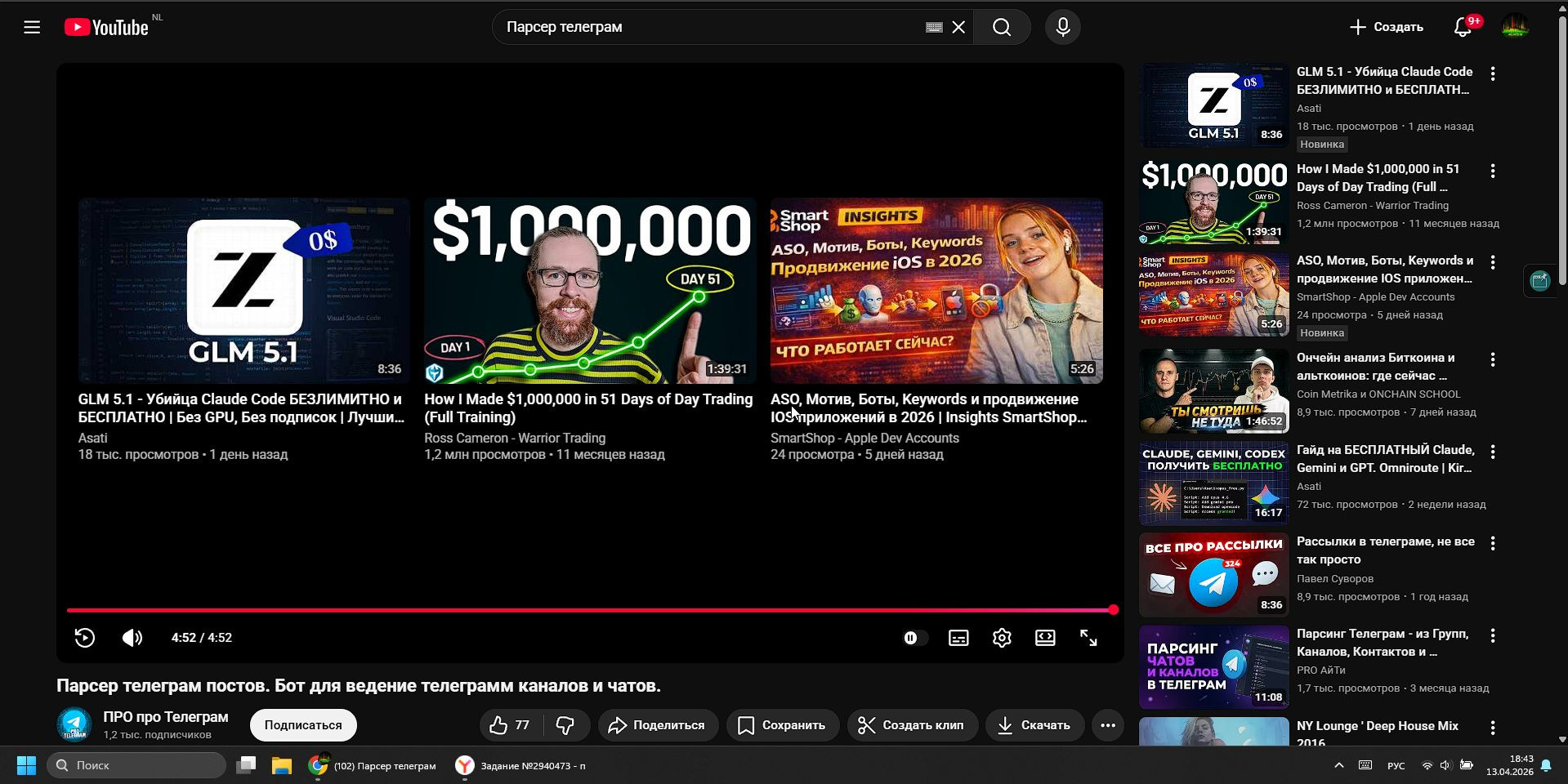Click Создать button in header
1568x784 pixels.
(1387, 27)
